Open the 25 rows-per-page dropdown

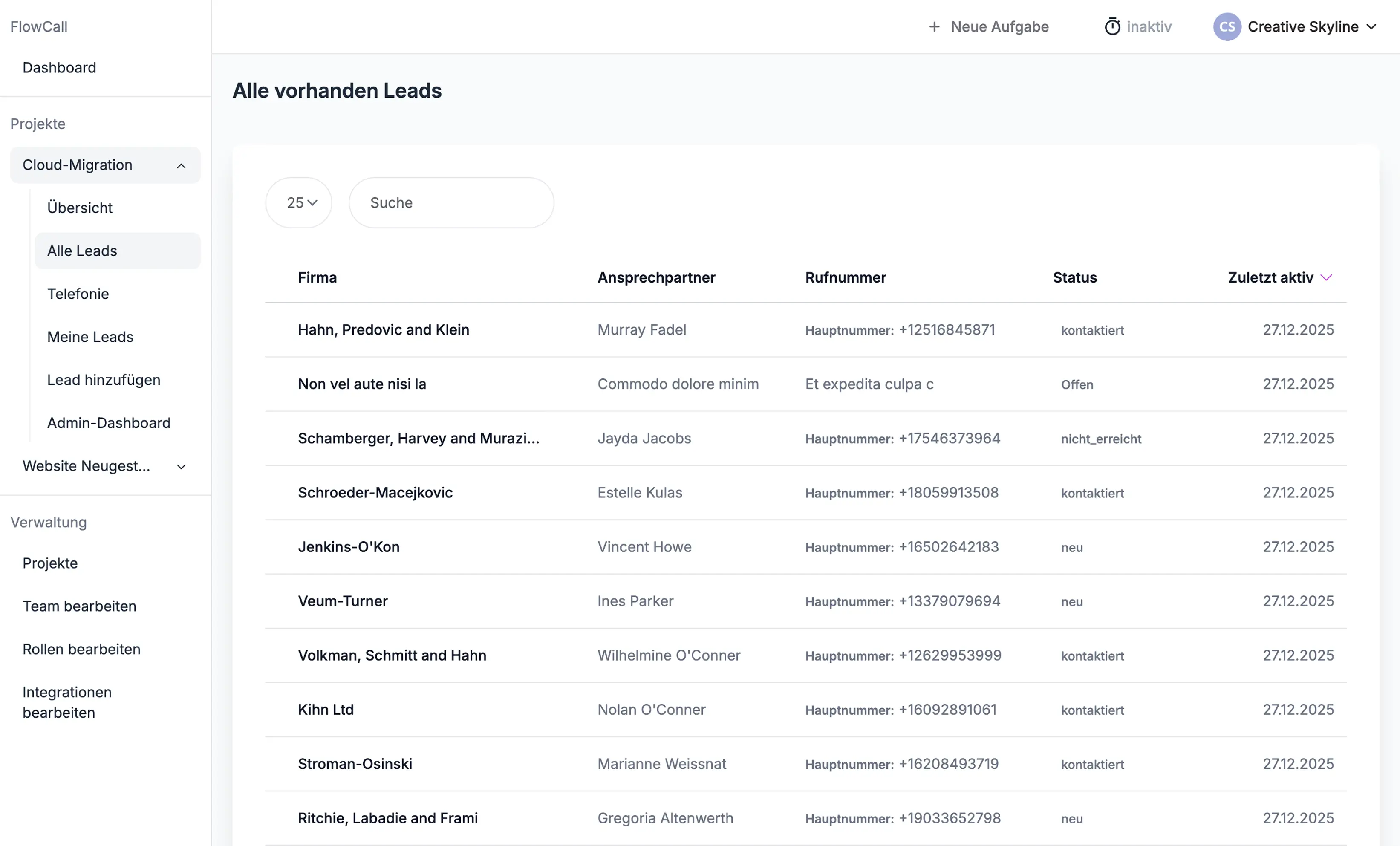[299, 203]
